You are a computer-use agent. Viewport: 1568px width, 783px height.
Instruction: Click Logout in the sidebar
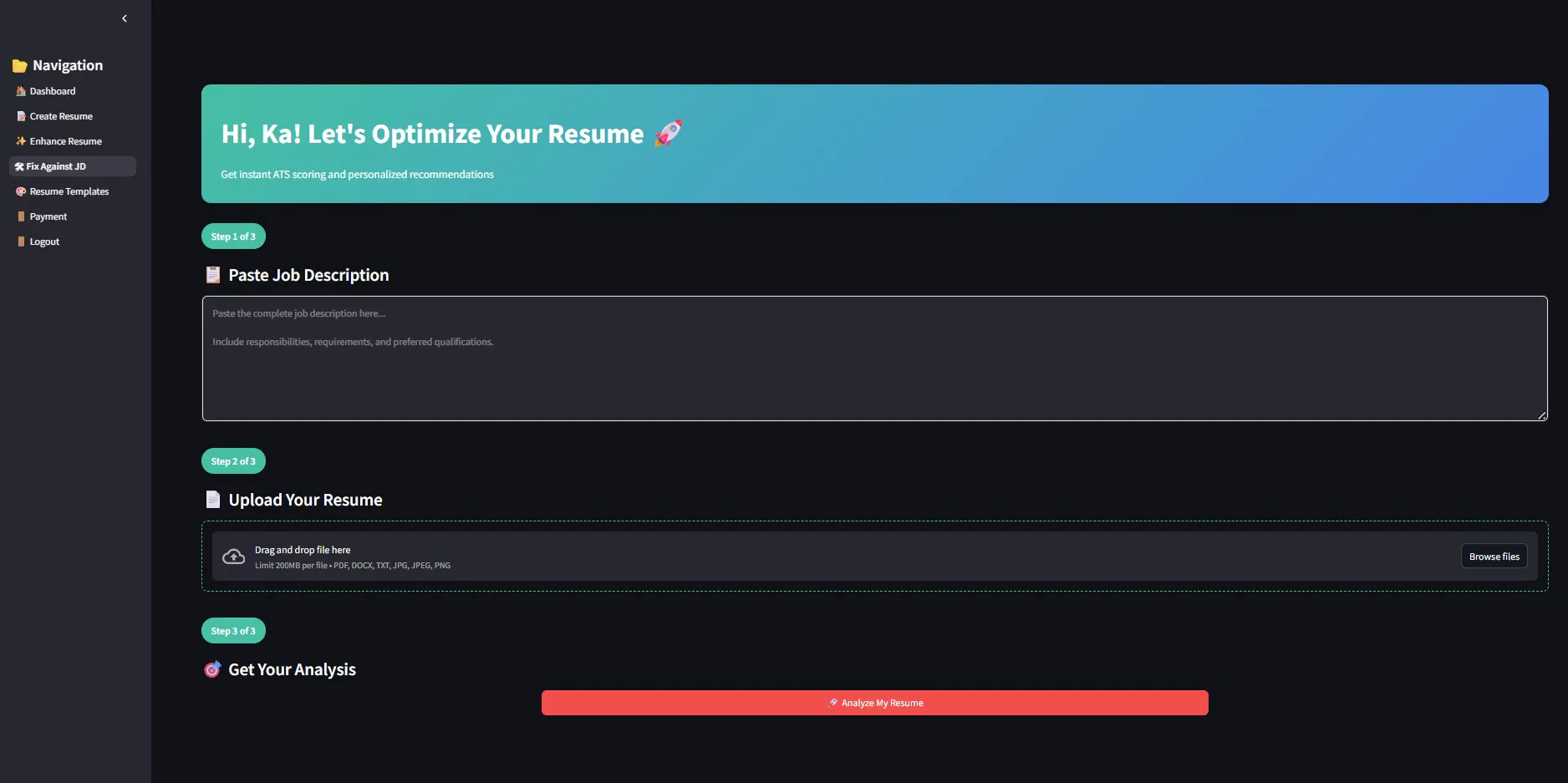coord(44,242)
